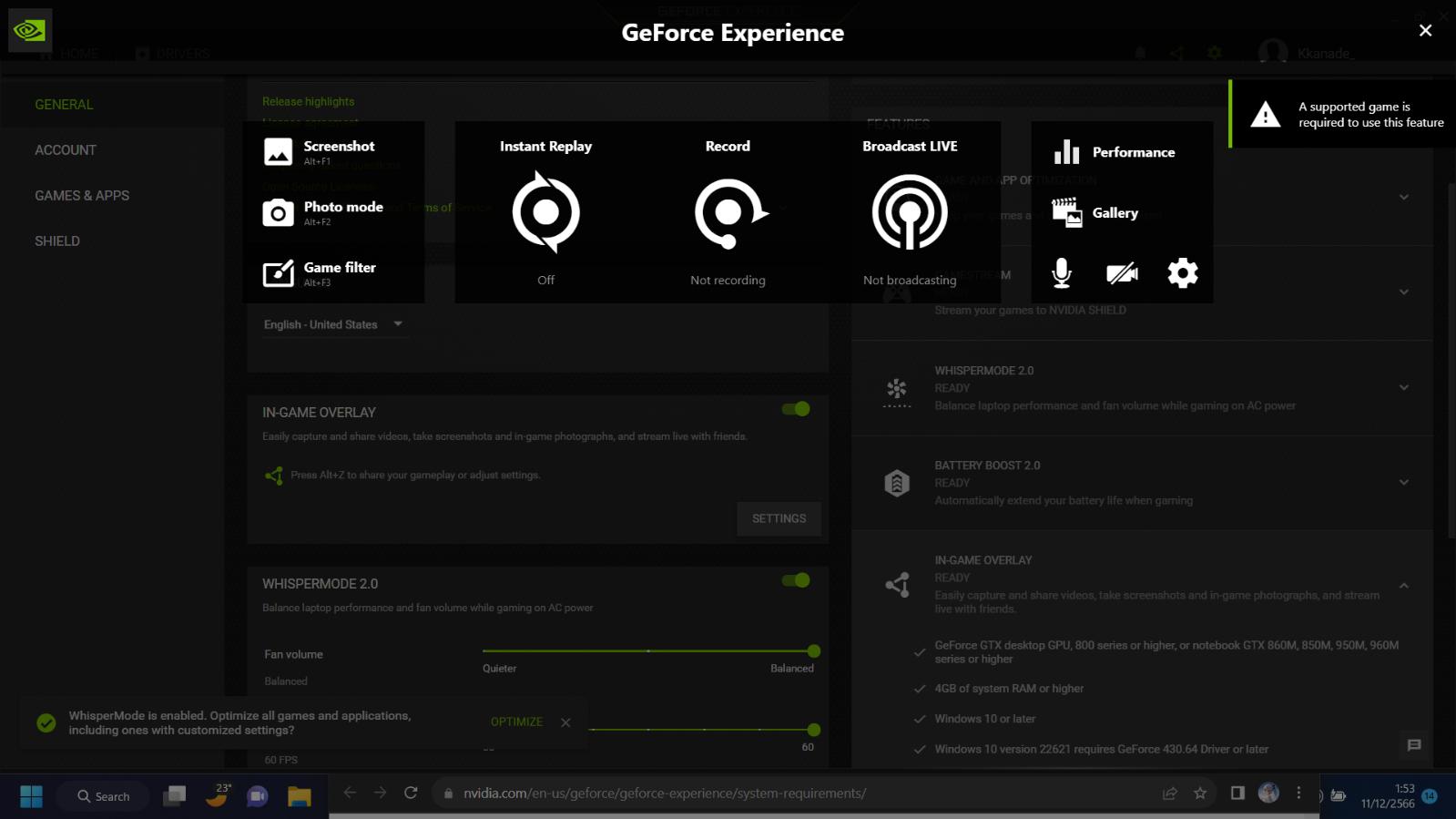Open Game filter in the overlay
The width and height of the screenshot is (1456, 819).
pos(320,272)
